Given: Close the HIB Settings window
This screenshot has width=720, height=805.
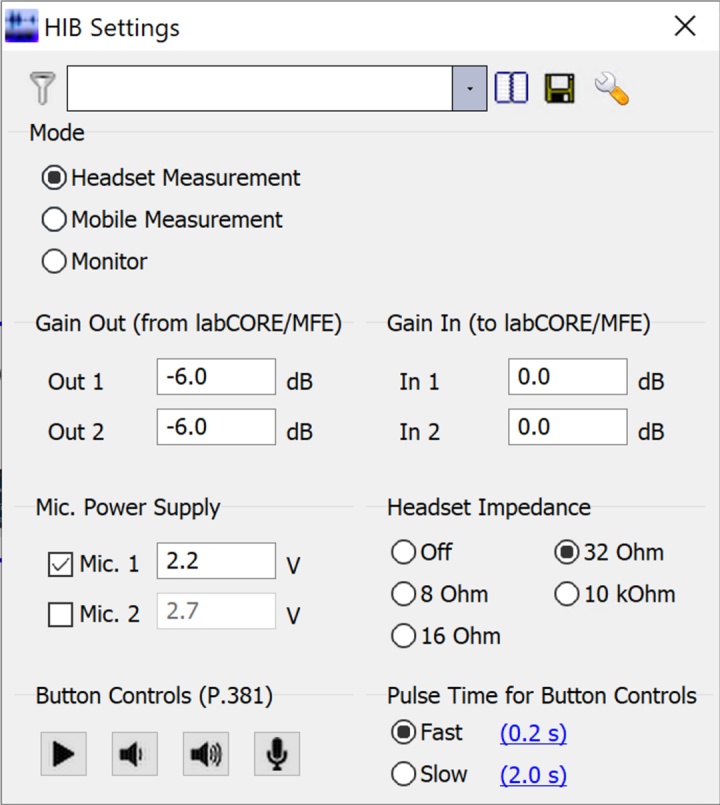Looking at the screenshot, I should pos(685,26).
